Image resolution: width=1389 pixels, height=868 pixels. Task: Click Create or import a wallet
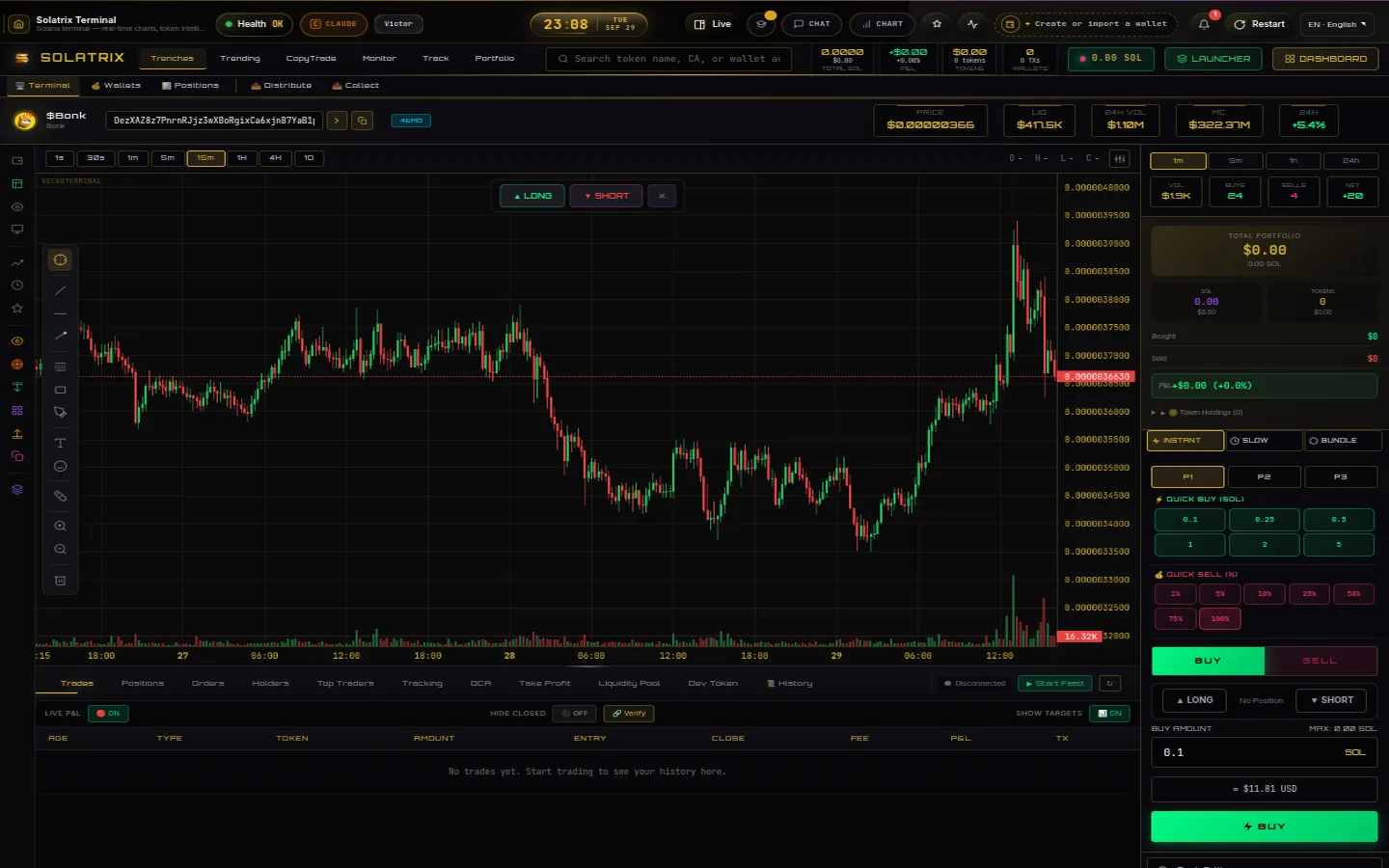click(1088, 24)
